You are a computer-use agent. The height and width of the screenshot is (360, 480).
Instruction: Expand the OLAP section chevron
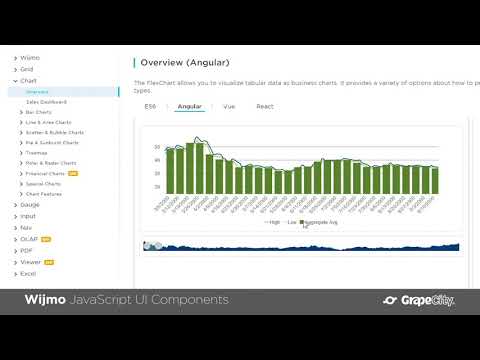coord(15,239)
